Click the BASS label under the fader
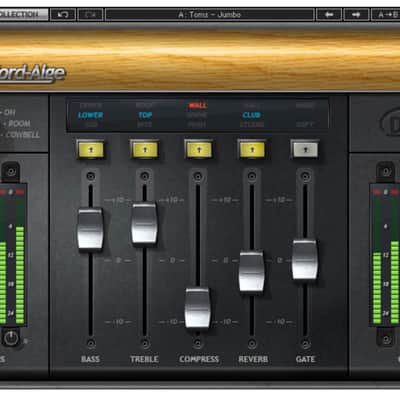 pyautogui.click(x=90, y=359)
